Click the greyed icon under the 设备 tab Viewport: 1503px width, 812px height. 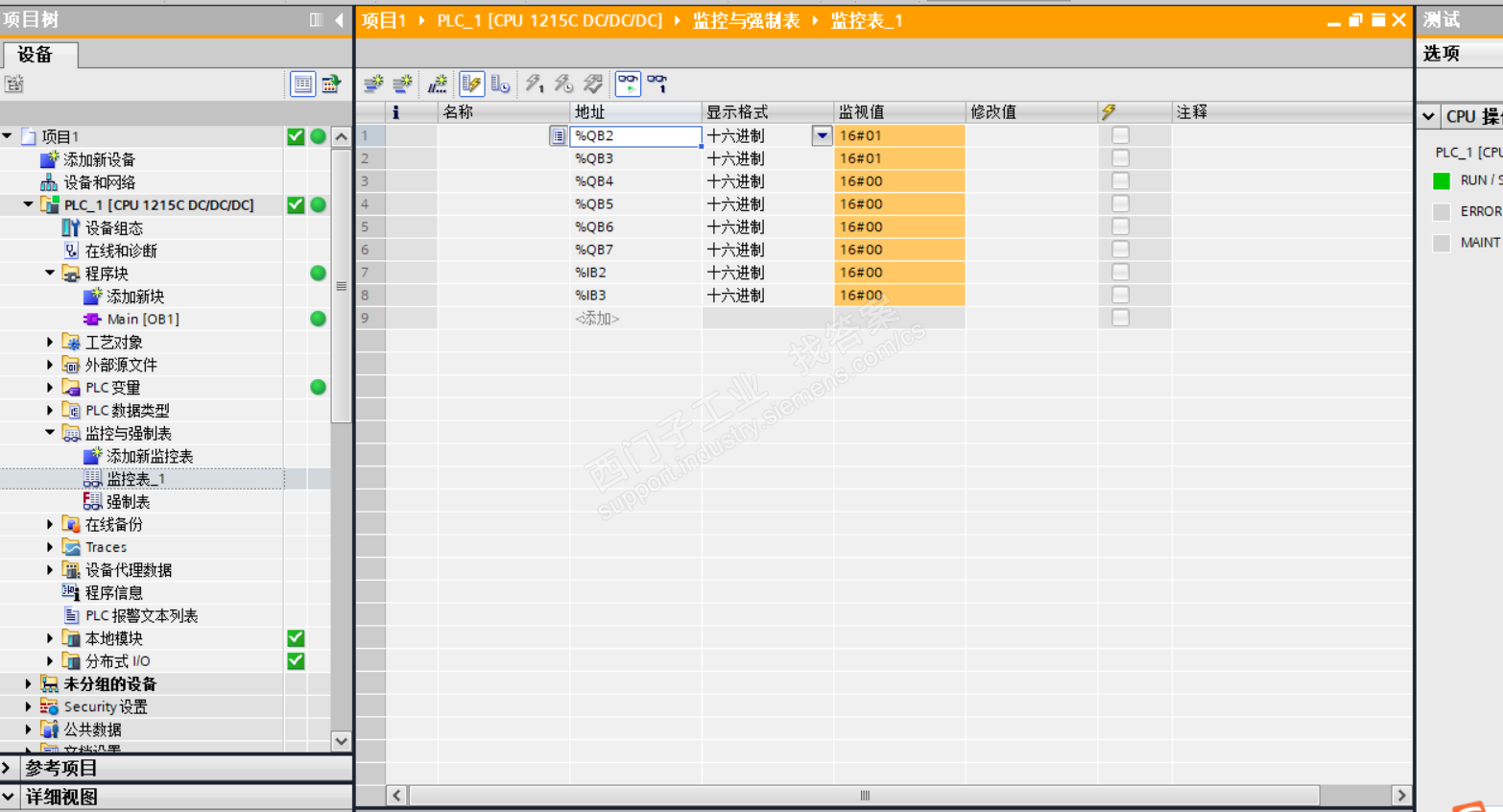click(x=14, y=84)
